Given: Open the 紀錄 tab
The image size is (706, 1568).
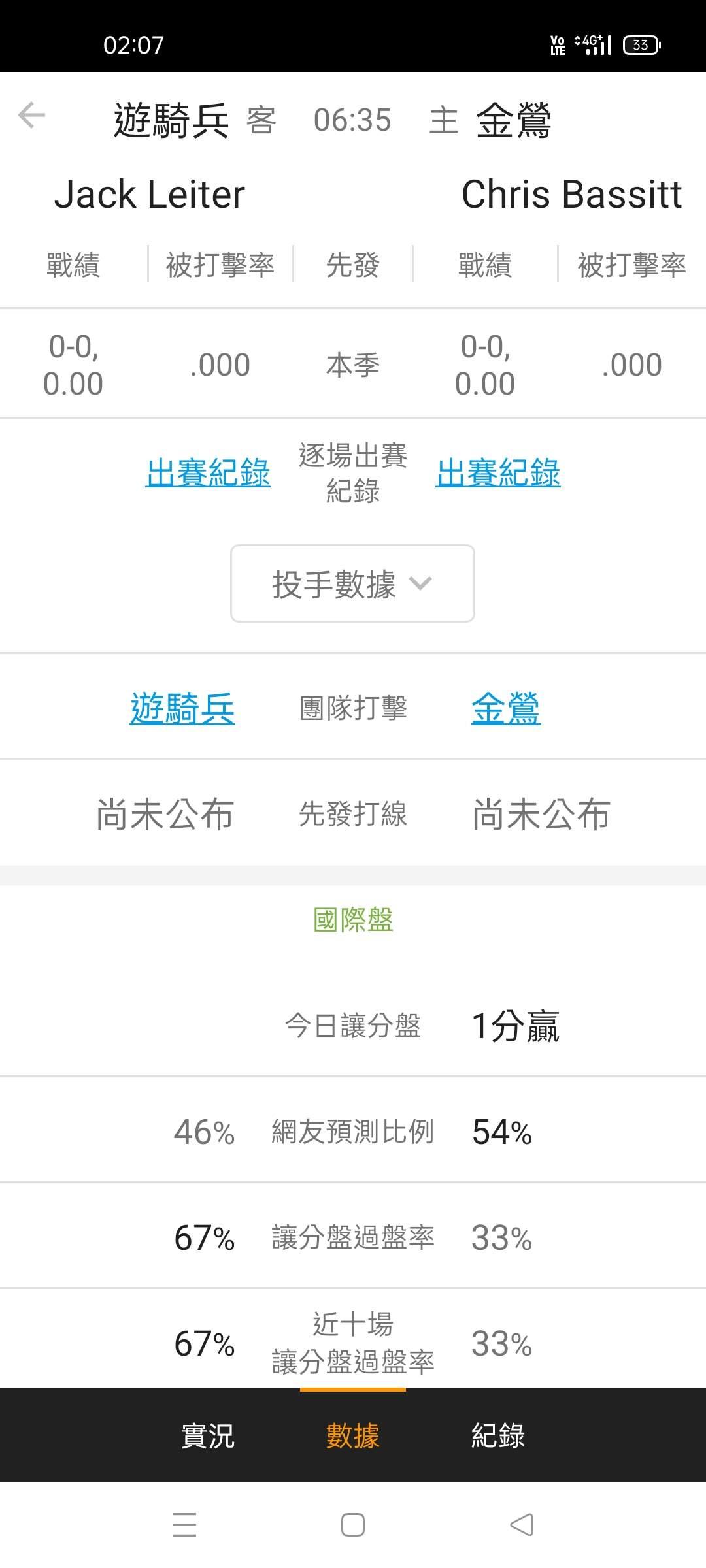Looking at the screenshot, I should pos(498,1435).
